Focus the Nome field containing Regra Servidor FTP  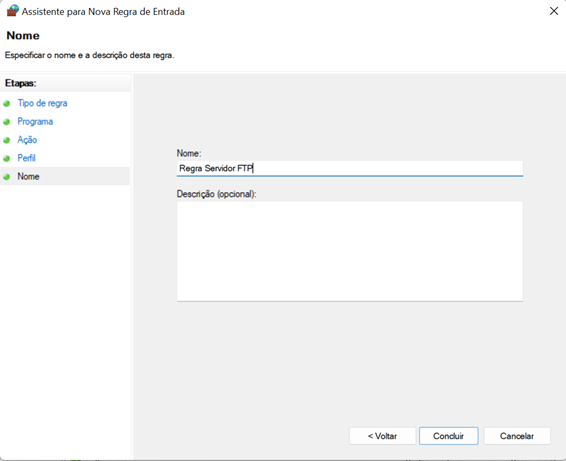(349, 168)
